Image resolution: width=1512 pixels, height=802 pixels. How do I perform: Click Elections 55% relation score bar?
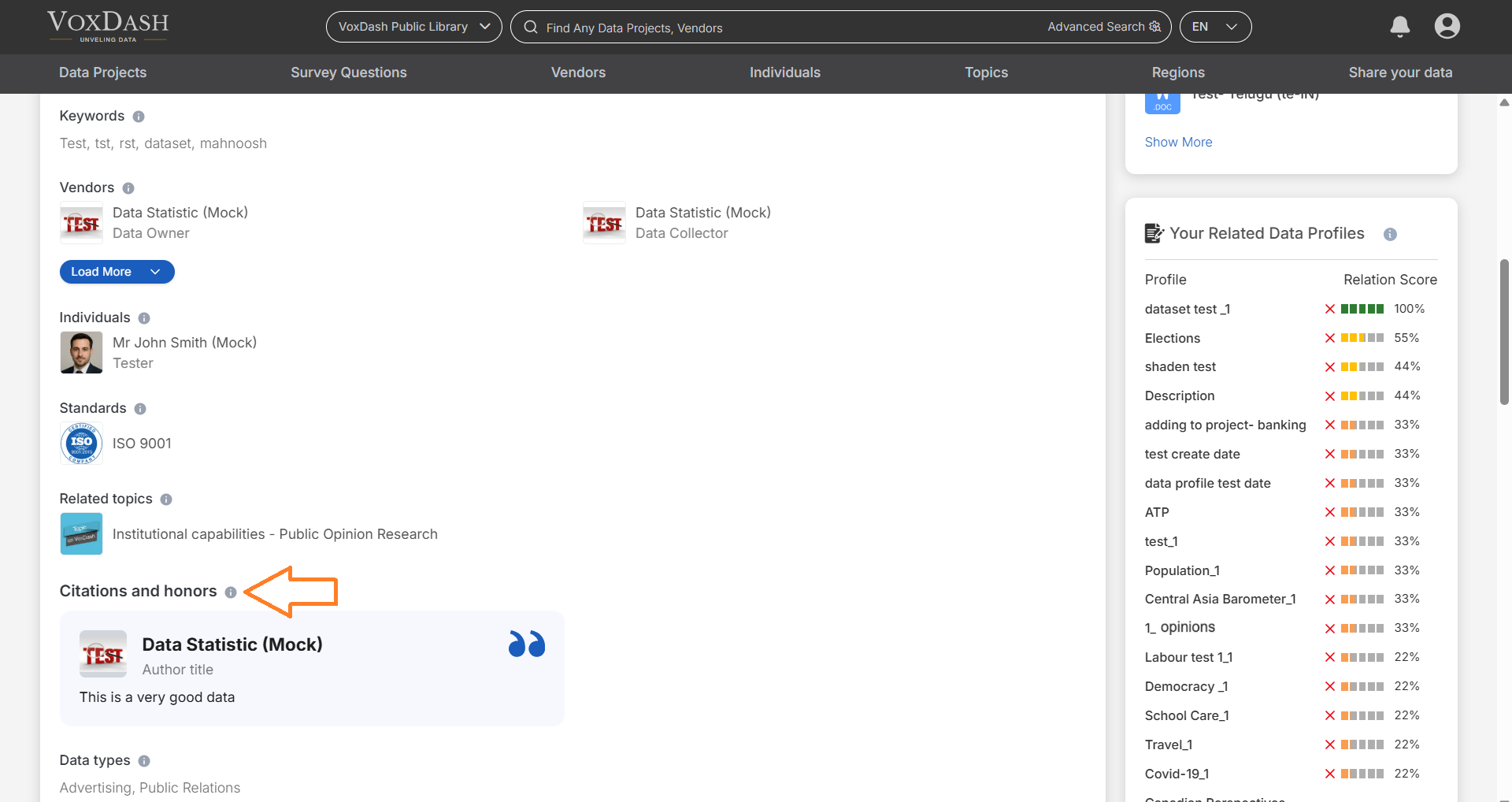[1362, 338]
